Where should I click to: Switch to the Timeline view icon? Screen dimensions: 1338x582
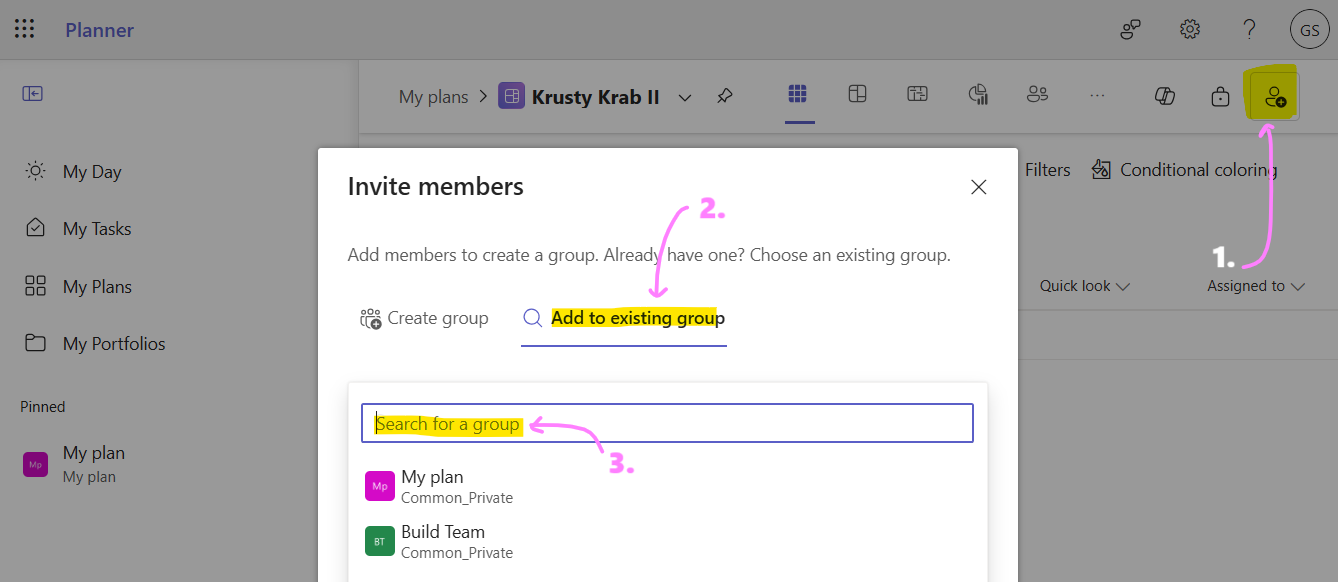click(x=917, y=94)
